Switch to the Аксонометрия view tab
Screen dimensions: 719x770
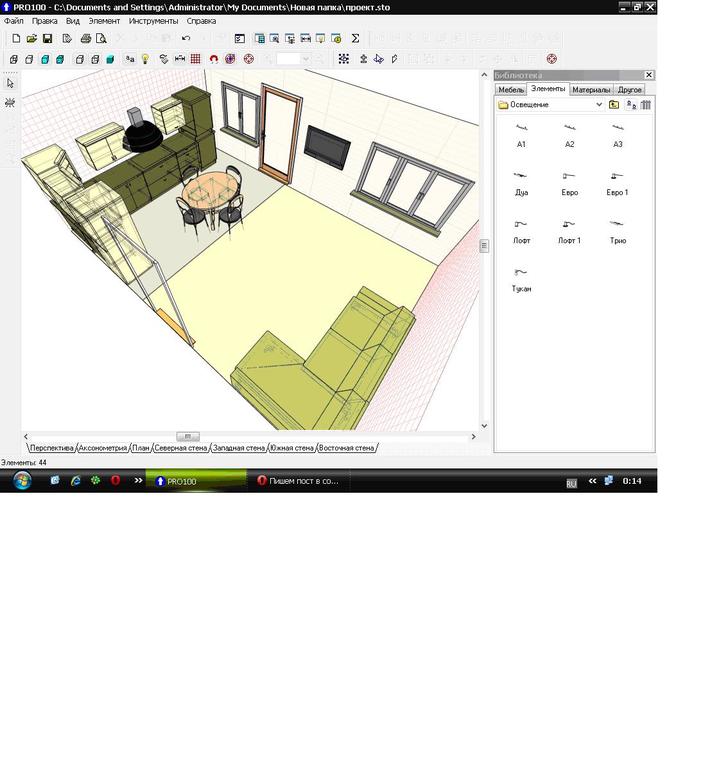point(103,448)
